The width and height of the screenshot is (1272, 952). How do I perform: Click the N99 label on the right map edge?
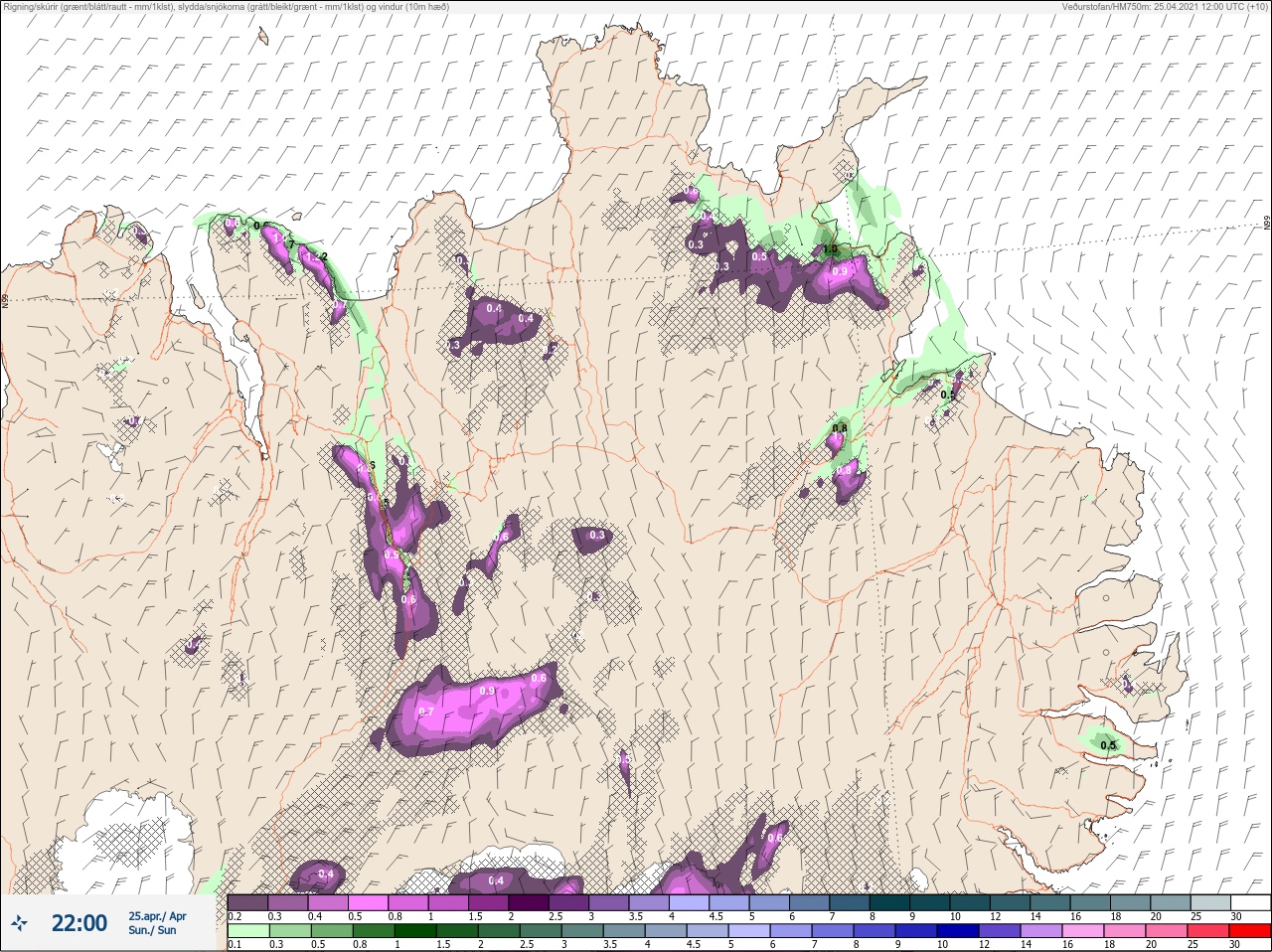point(1267,224)
